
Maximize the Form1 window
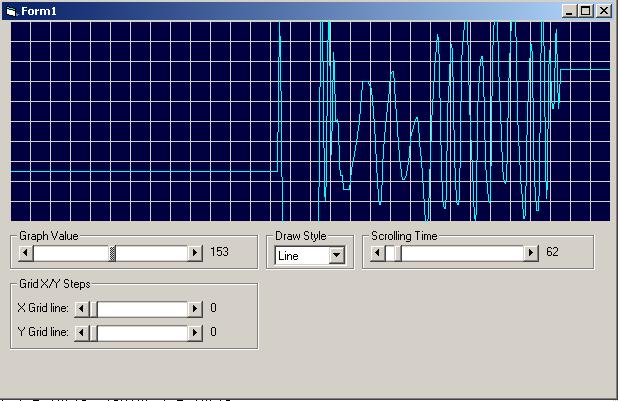coord(586,11)
